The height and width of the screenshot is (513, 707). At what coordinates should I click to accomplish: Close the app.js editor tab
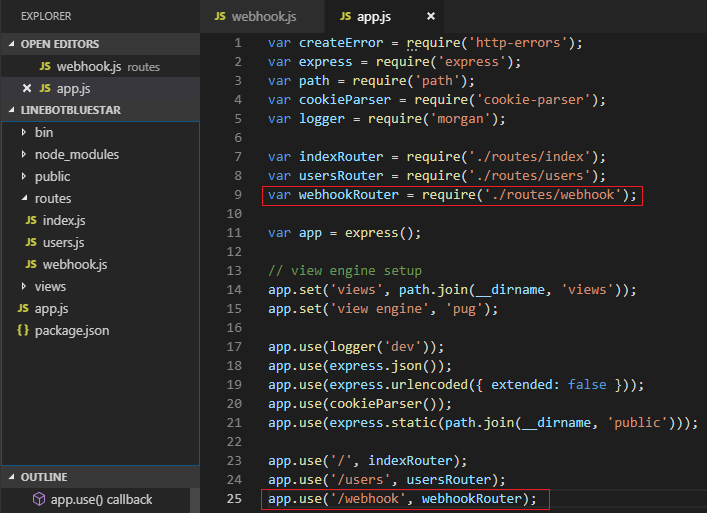[x=431, y=16]
